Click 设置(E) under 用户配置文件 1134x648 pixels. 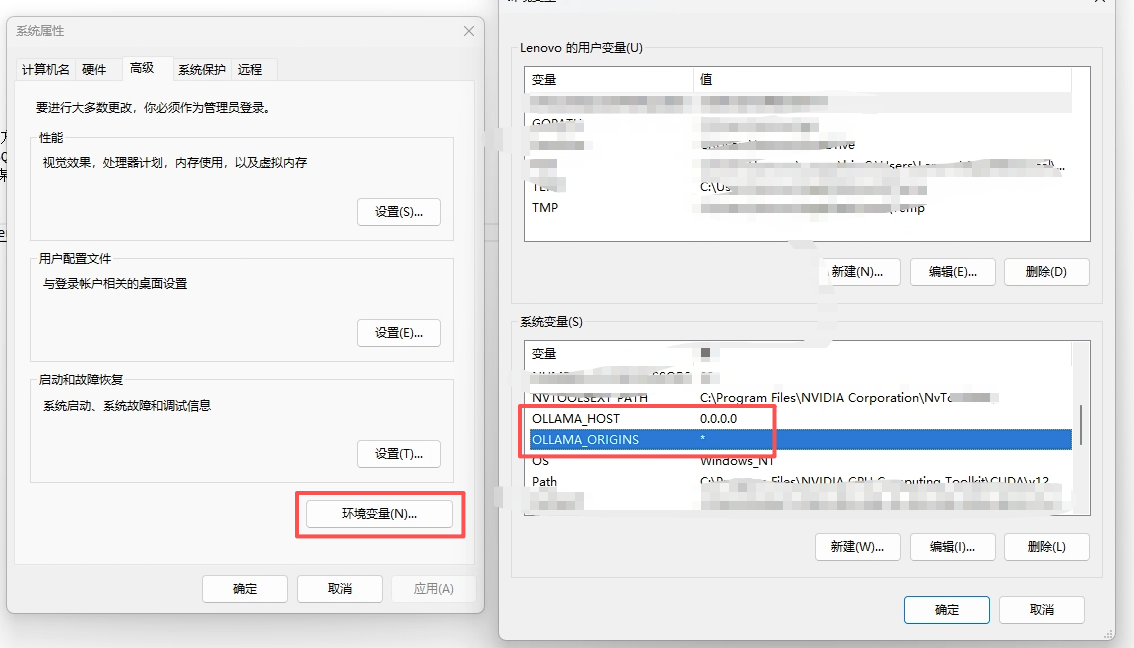coord(399,333)
